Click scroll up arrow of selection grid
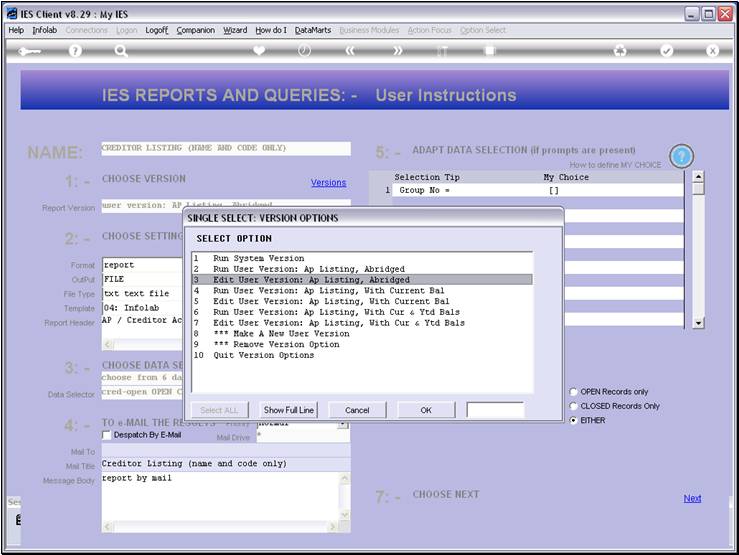The image size is (739, 555). tap(698, 177)
